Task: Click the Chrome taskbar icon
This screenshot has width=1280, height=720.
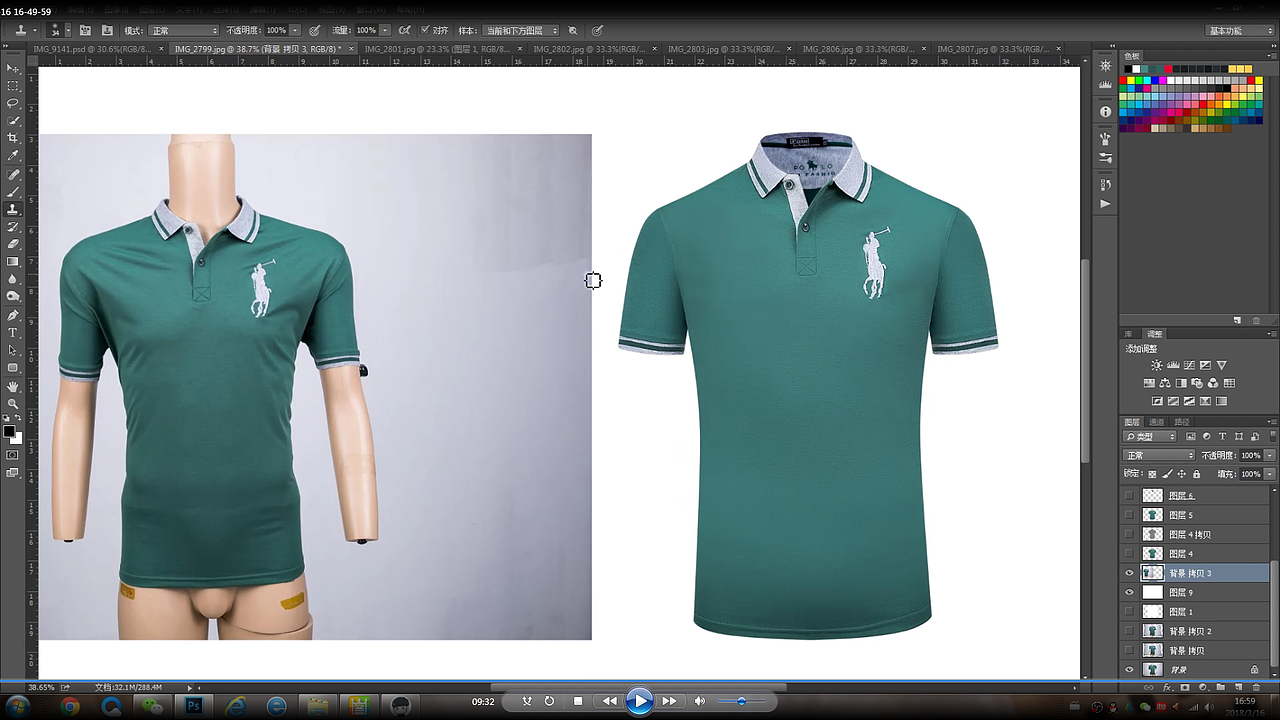Action: point(70,705)
